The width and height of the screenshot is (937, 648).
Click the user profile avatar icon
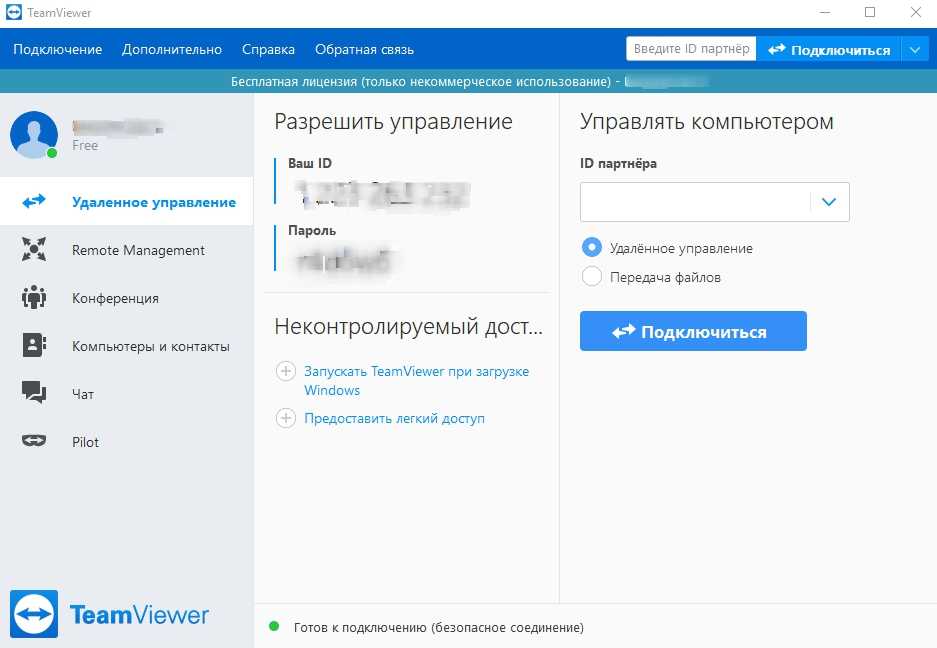[34, 135]
